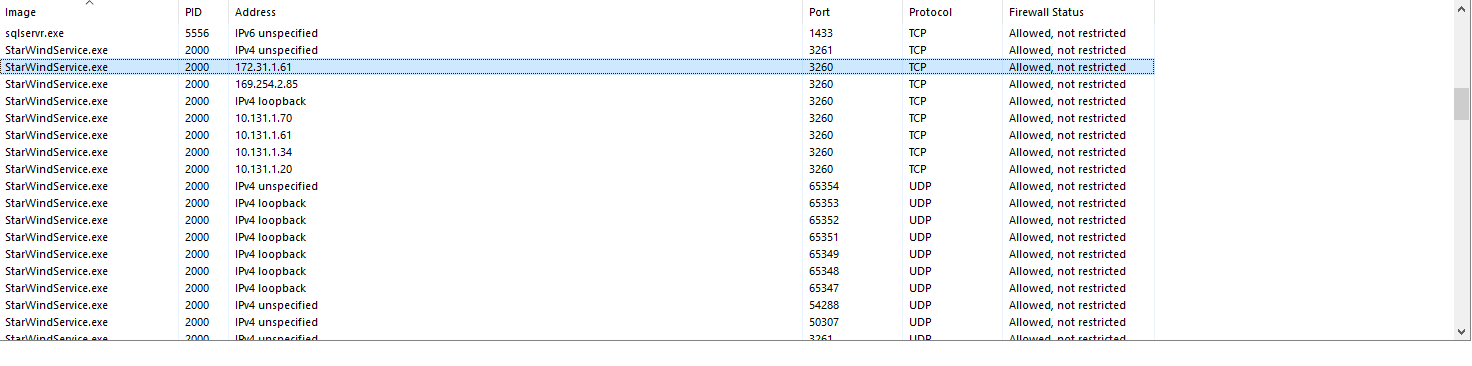Click Firewall Status cell of port 1433 row
This screenshot has height=366, width=1472.
[1067, 33]
